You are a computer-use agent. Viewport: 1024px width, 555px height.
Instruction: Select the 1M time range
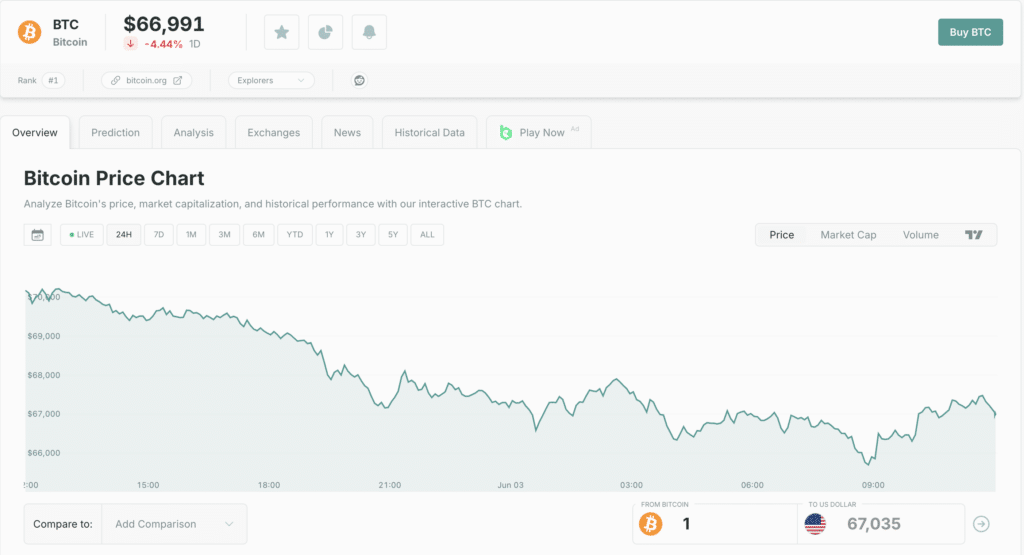[191, 235]
